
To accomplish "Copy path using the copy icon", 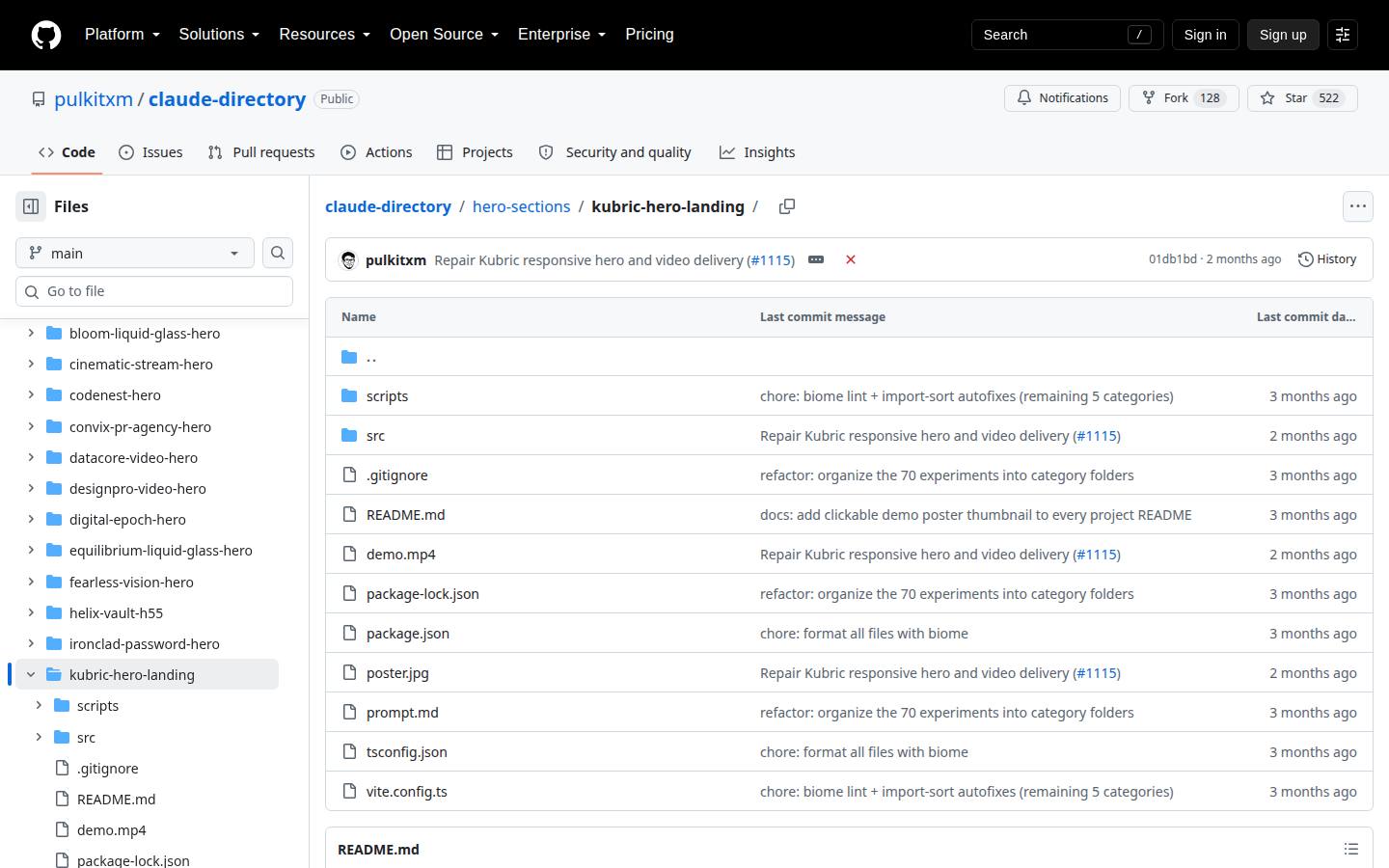I will (x=787, y=206).
